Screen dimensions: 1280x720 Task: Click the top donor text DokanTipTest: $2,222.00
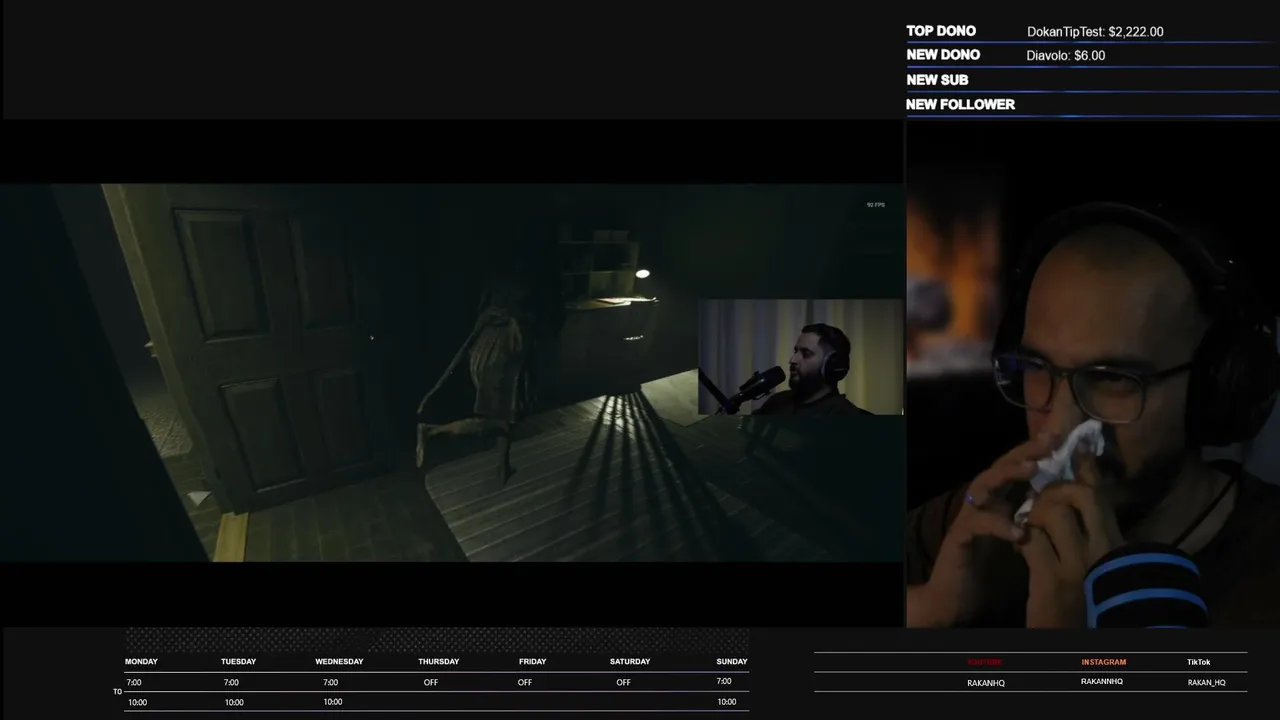1095,32
